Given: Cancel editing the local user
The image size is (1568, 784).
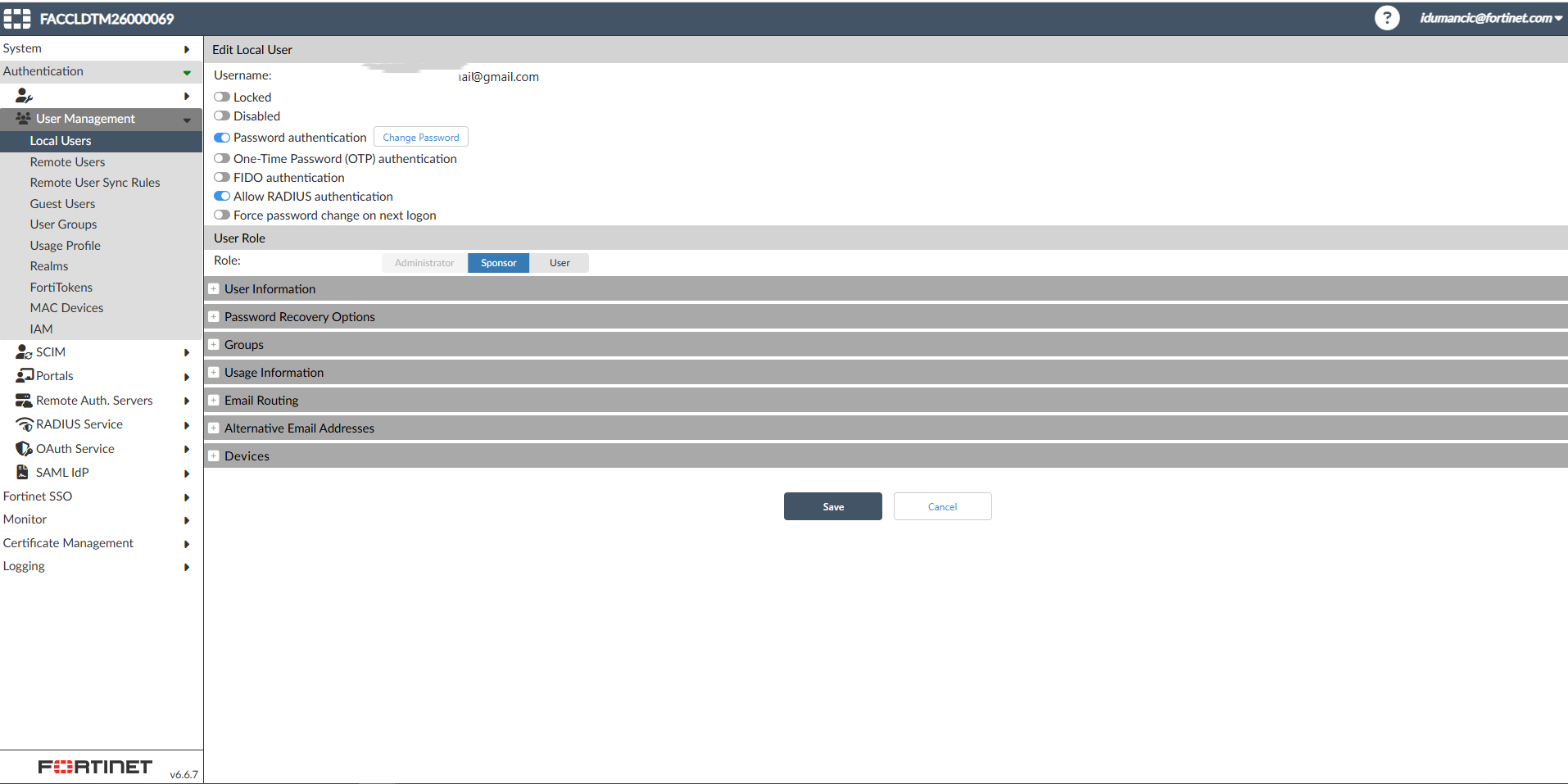Looking at the screenshot, I should coord(943,506).
